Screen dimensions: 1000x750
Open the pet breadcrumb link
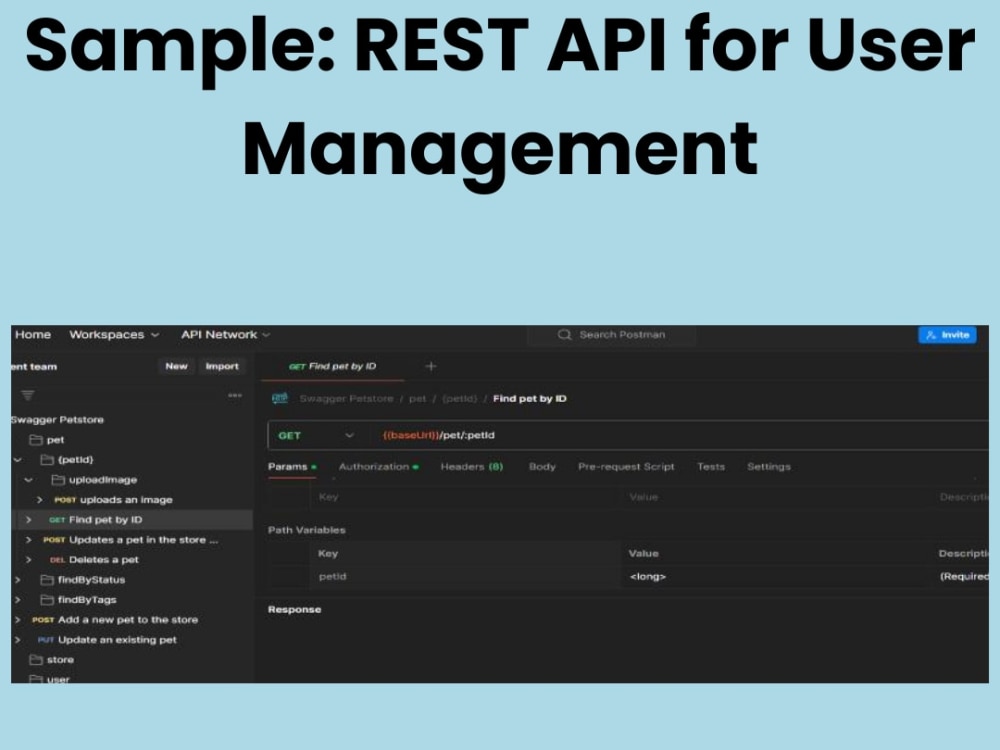coord(417,399)
